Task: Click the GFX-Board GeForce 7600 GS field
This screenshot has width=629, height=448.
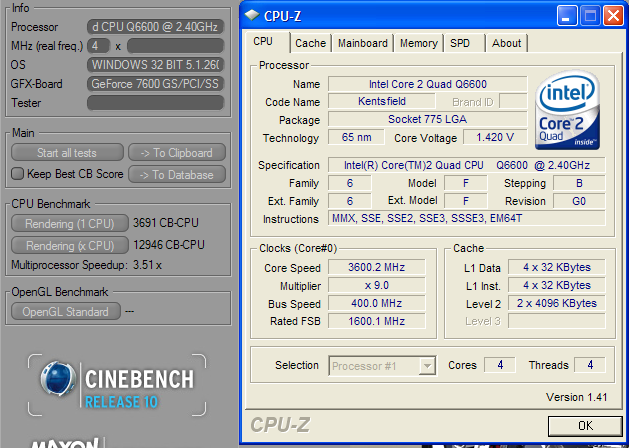Action: coord(155,84)
